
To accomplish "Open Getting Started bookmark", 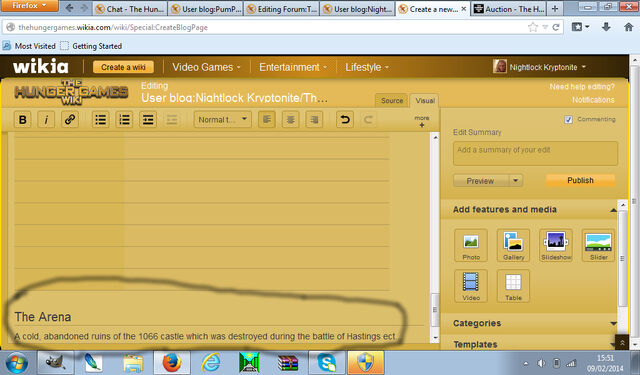I will point(91,46).
